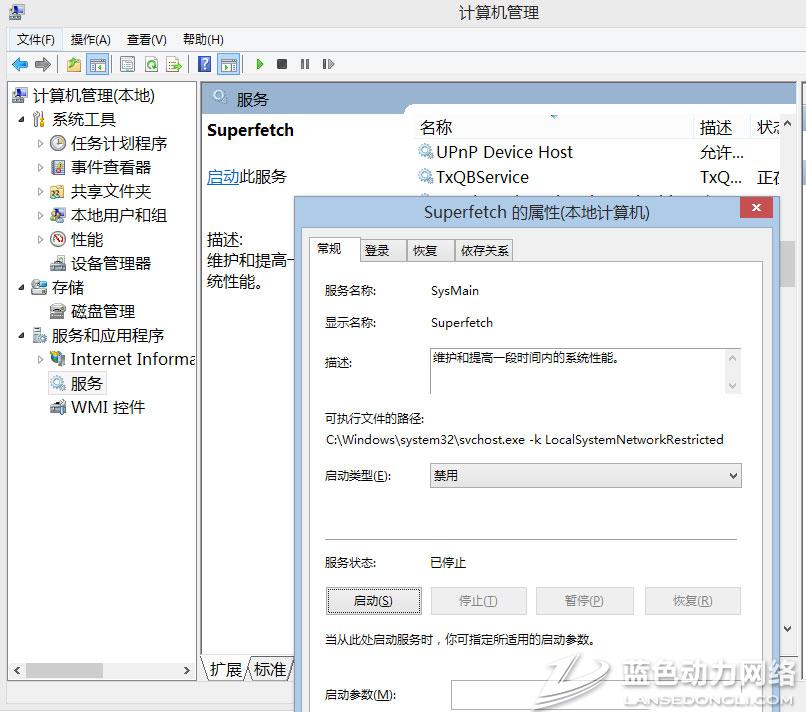This screenshot has width=806, height=712.
Task: Expand the 任务计划程序 node
Action: pos(41,143)
